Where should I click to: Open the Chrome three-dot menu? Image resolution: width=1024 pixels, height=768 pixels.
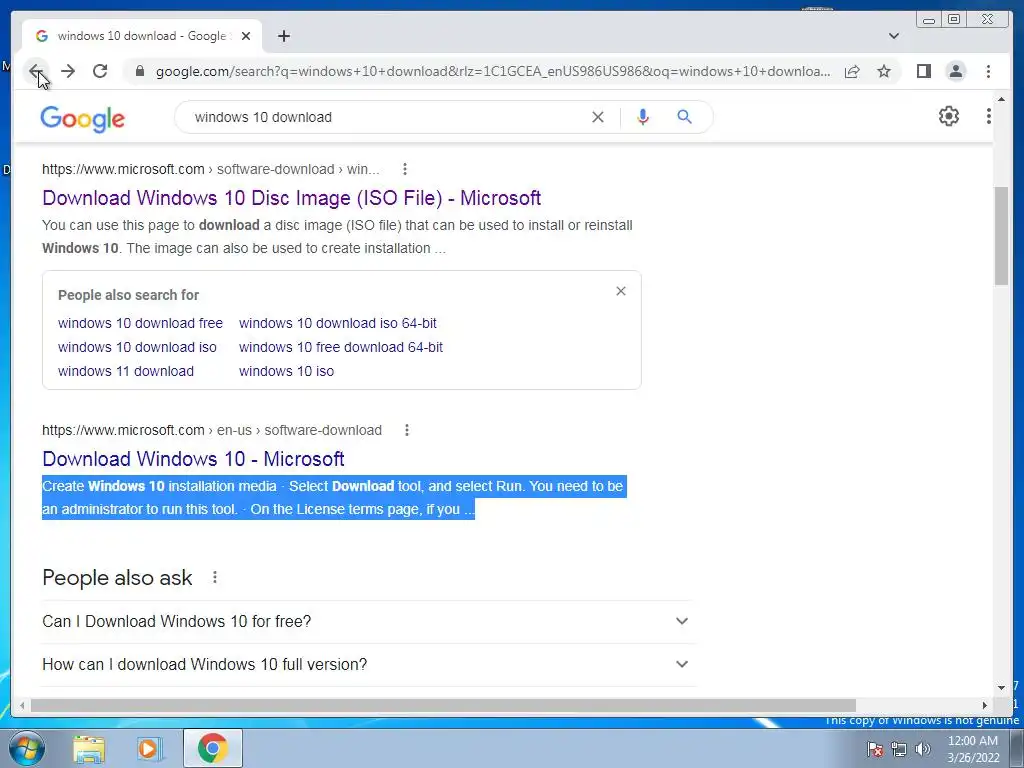coord(989,71)
